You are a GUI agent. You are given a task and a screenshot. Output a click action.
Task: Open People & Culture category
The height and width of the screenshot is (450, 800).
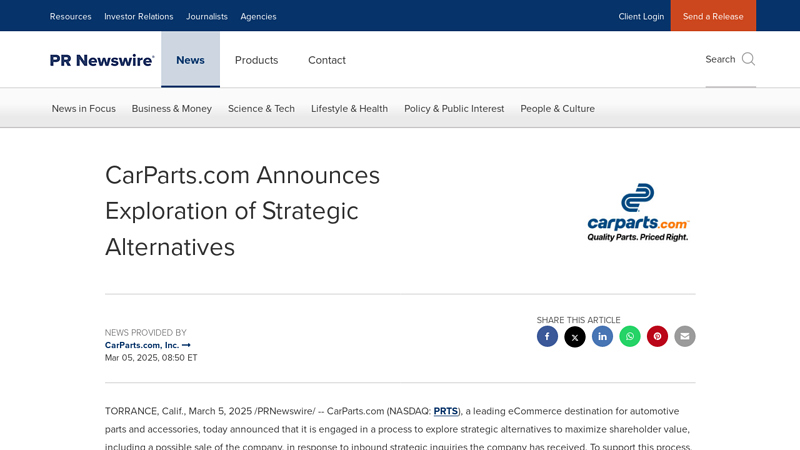tap(558, 109)
